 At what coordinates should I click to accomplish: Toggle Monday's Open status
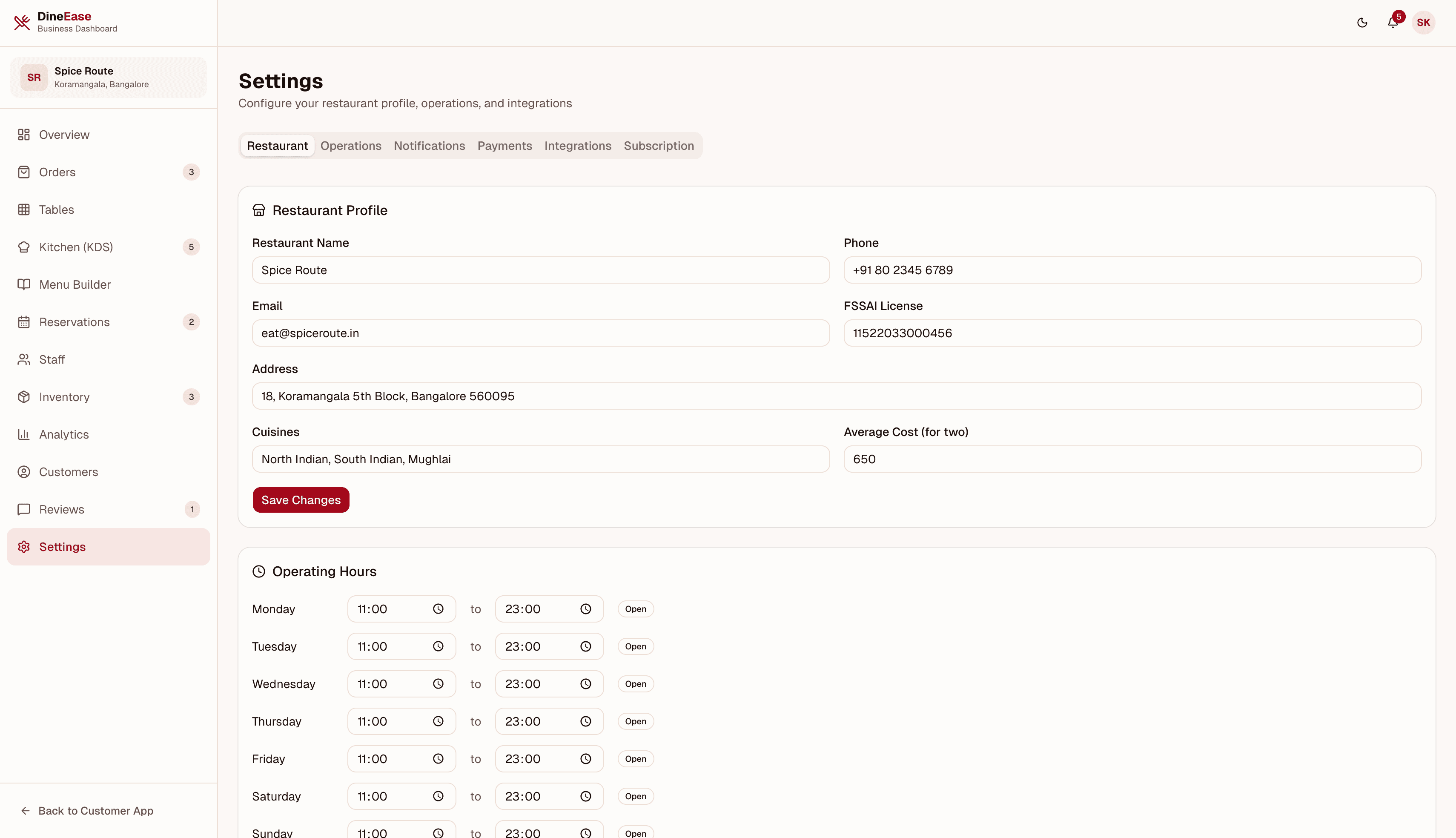tap(635, 608)
